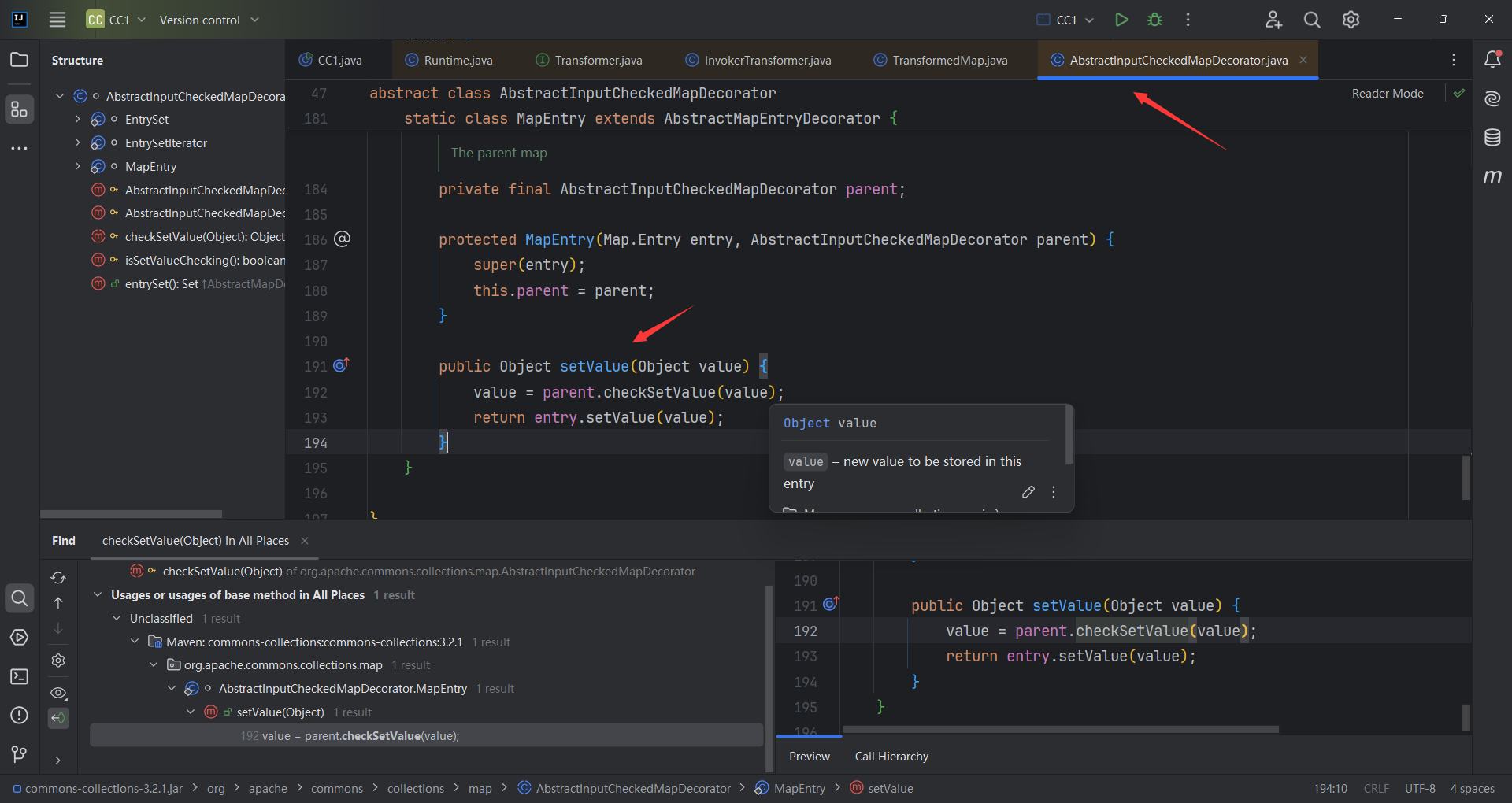Close AbstractInputCheckedMapDecorator.java tab
The image size is (1512, 803).
[1303, 60]
